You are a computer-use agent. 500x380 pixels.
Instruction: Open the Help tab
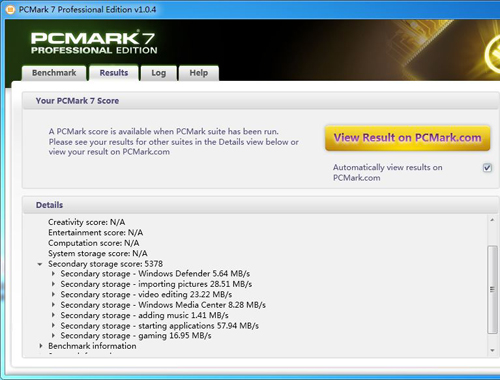point(199,73)
